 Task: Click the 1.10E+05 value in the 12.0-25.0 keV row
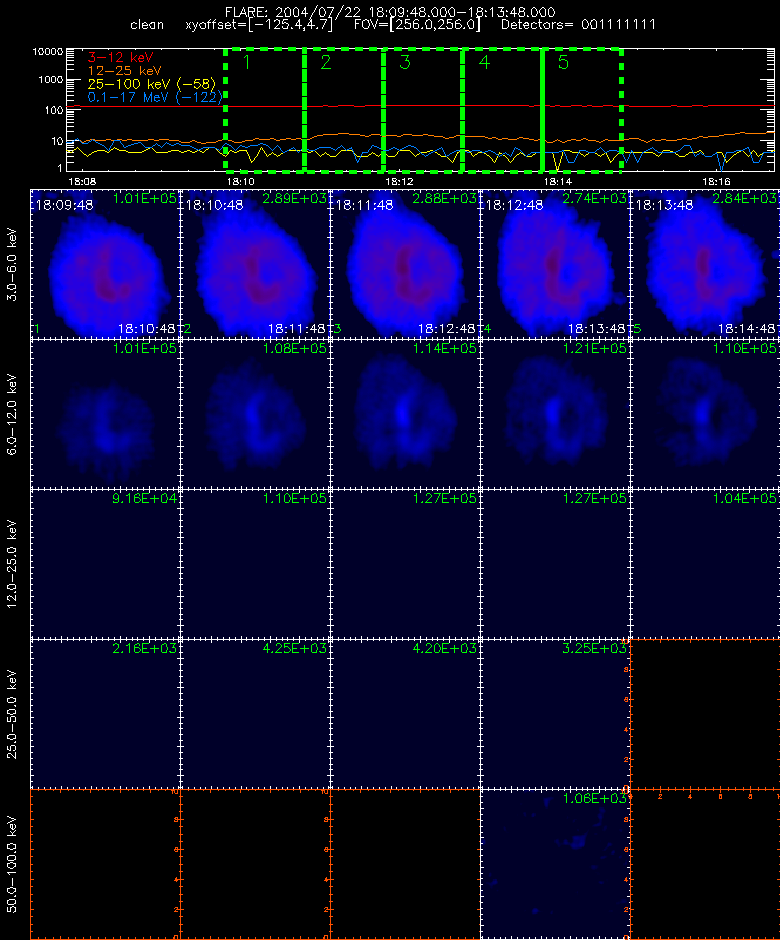tap(294, 498)
